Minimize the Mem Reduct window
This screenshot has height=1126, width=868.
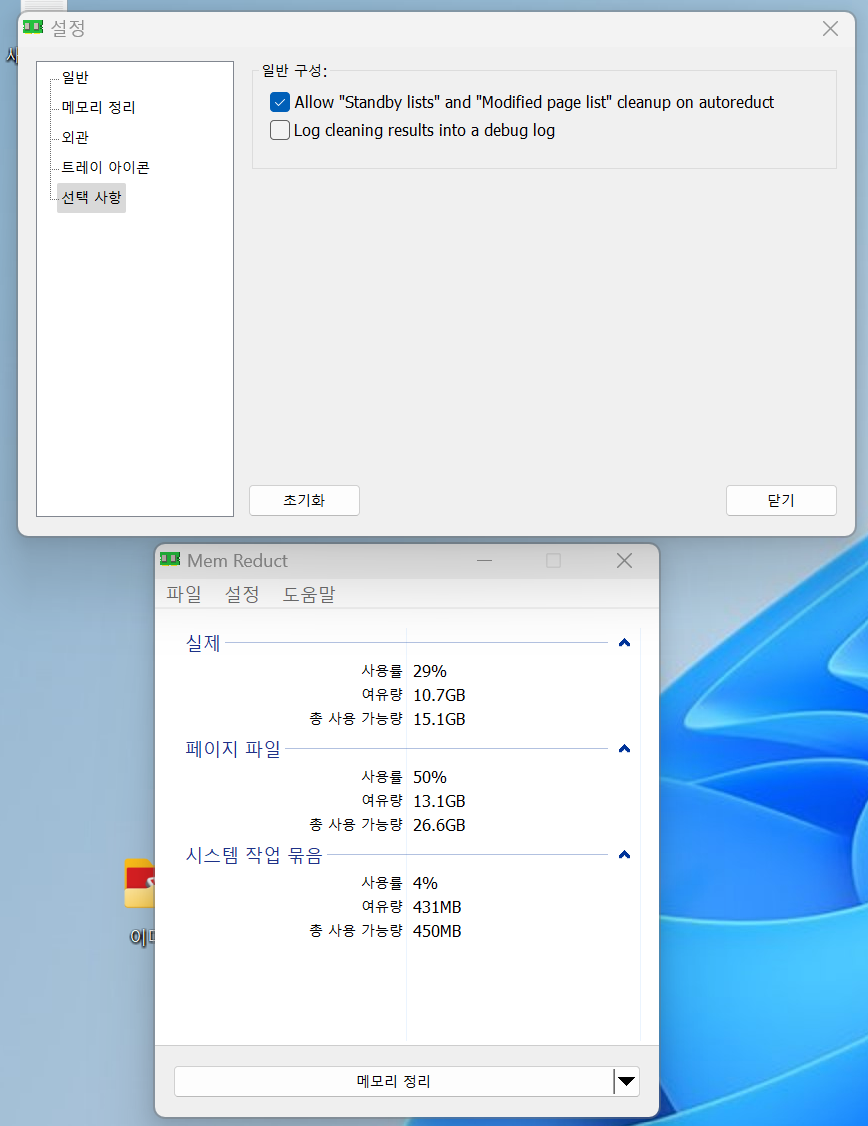[485, 560]
